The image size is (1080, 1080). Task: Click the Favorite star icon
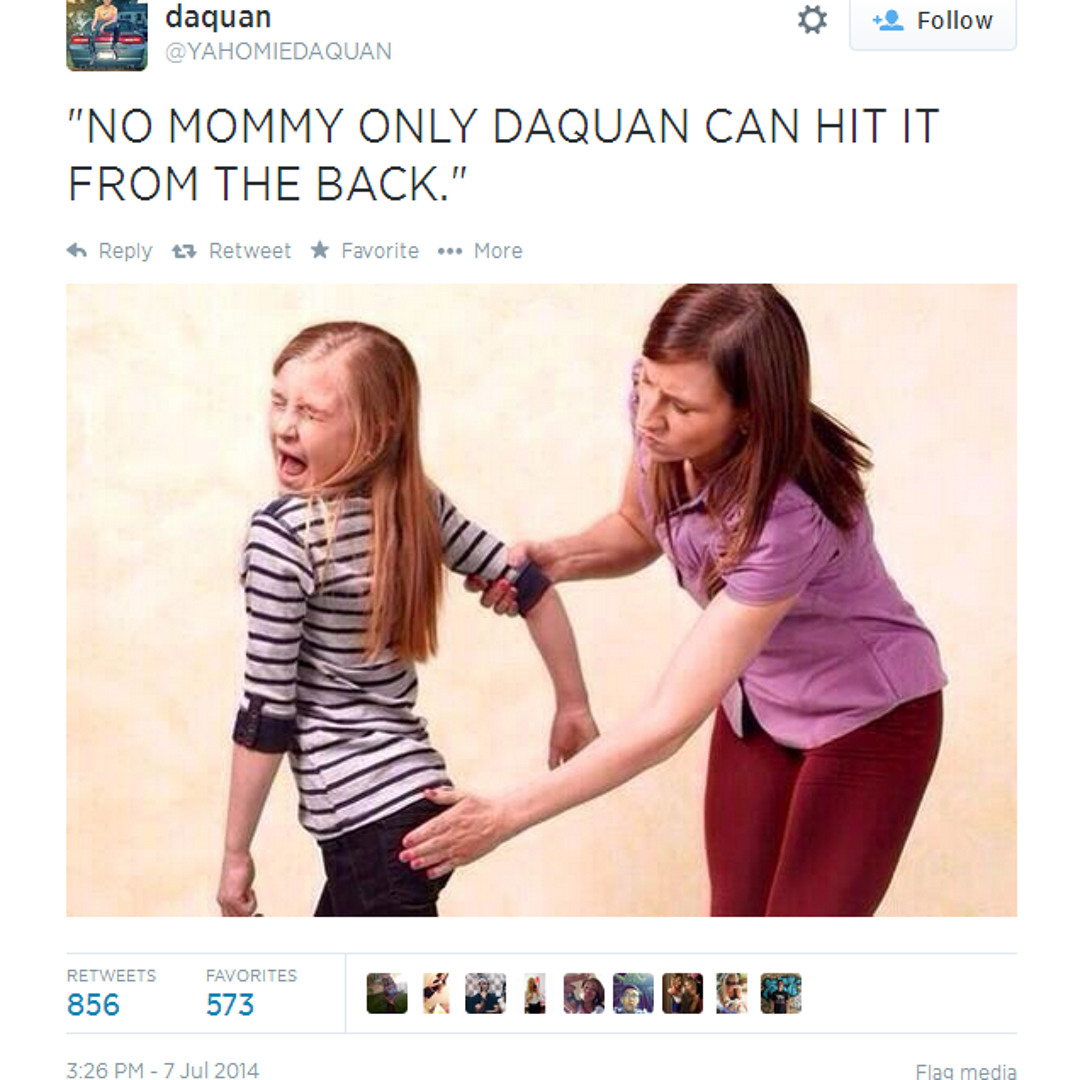pos(320,249)
